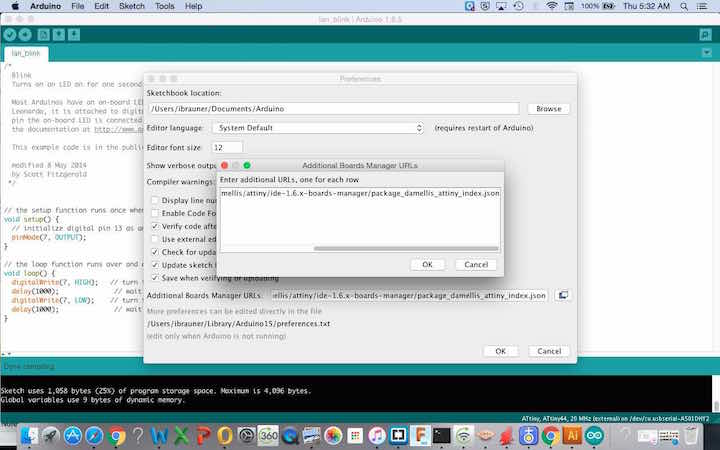720x450 pixels.
Task: Open PowerPoint from the dock
Action: (203, 435)
